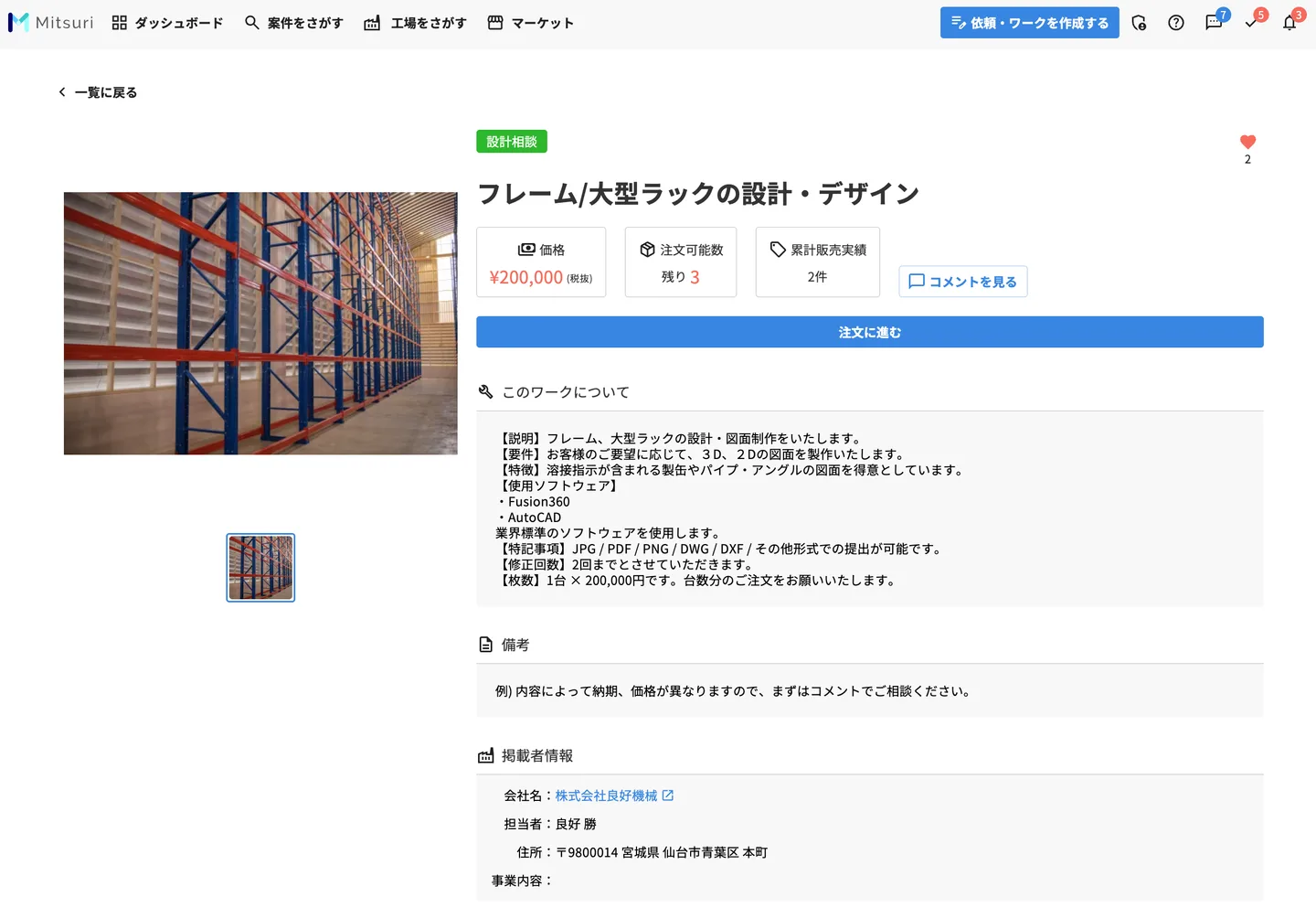
Task: Click the back chevron before 一覧に戻る
Action: click(62, 92)
